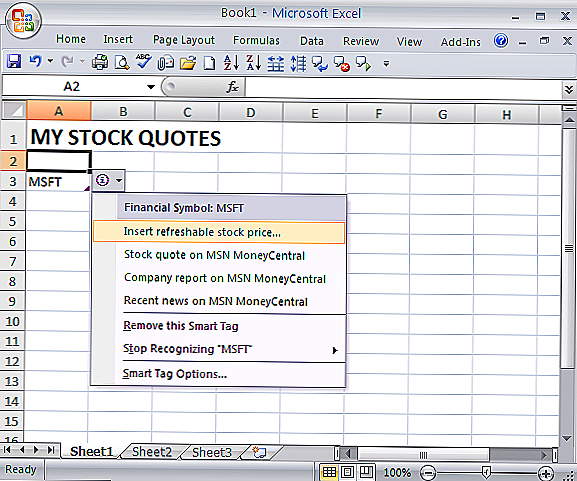The width and height of the screenshot is (577, 481).
Task: Switch to Sheet3 tab
Action: 212,452
